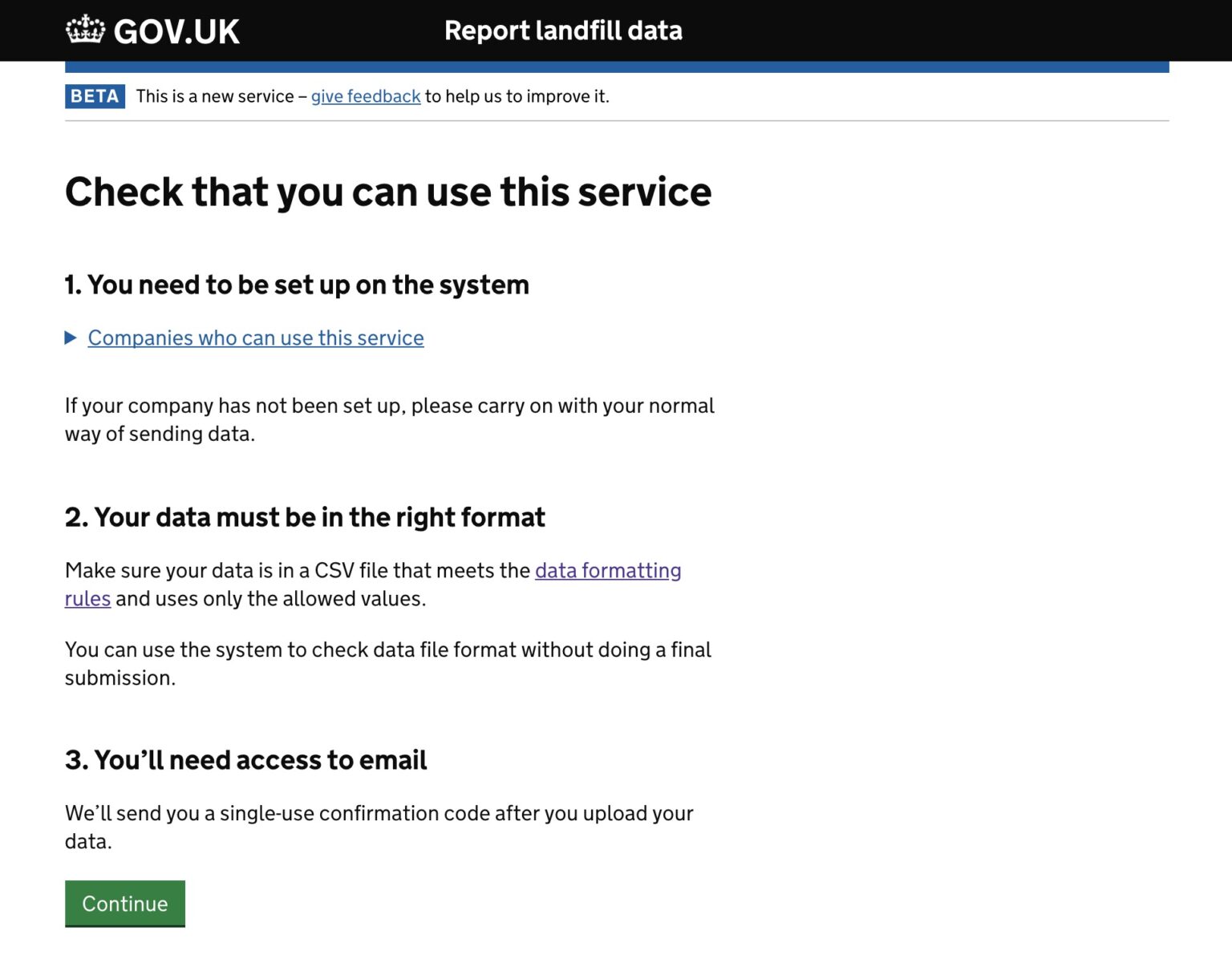Image resolution: width=1232 pixels, height=975 pixels.
Task: Click the blue progress bar under the header
Action: pos(616,60)
